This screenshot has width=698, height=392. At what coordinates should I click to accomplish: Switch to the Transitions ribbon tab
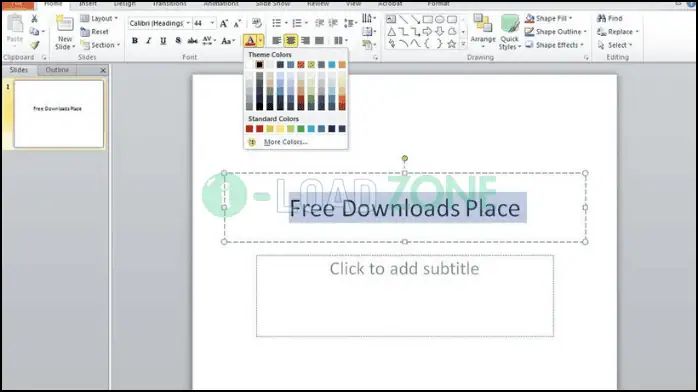pos(170,4)
